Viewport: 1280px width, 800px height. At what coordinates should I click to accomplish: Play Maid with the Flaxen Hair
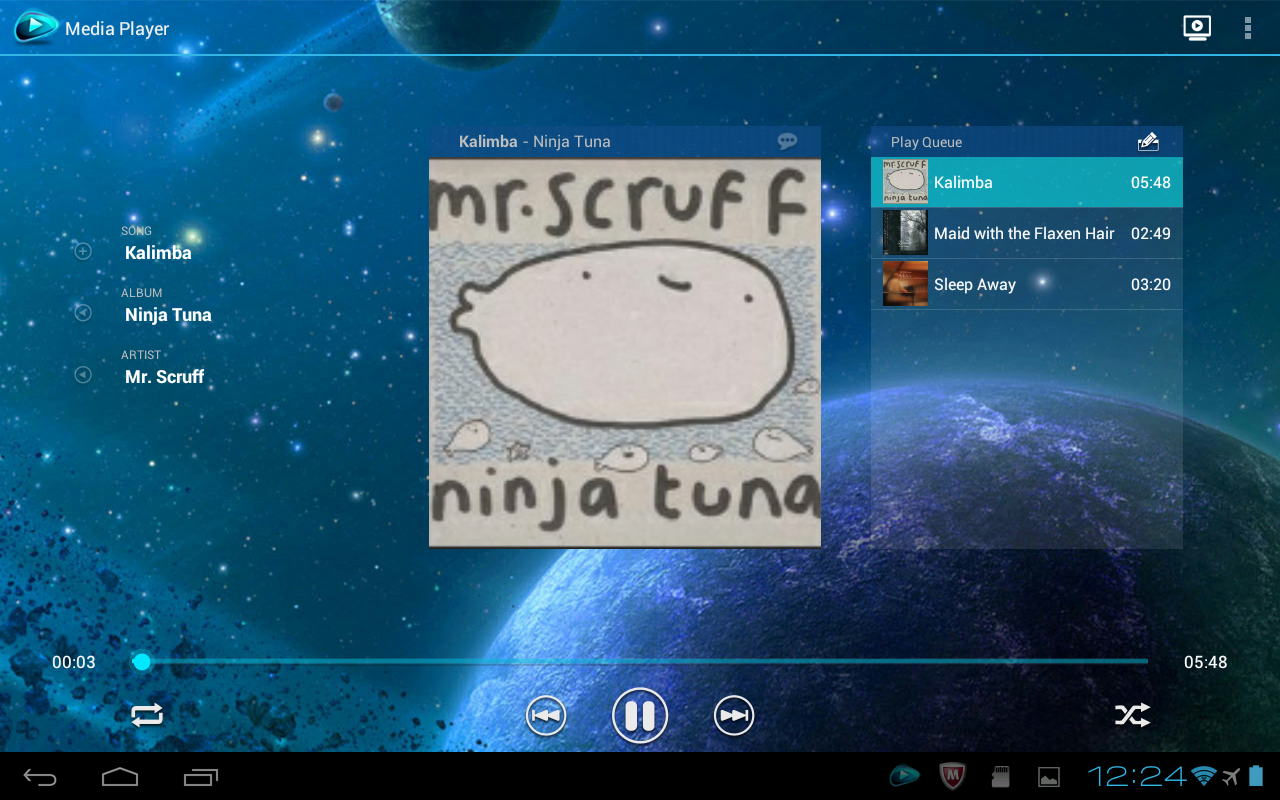(1027, 233)
